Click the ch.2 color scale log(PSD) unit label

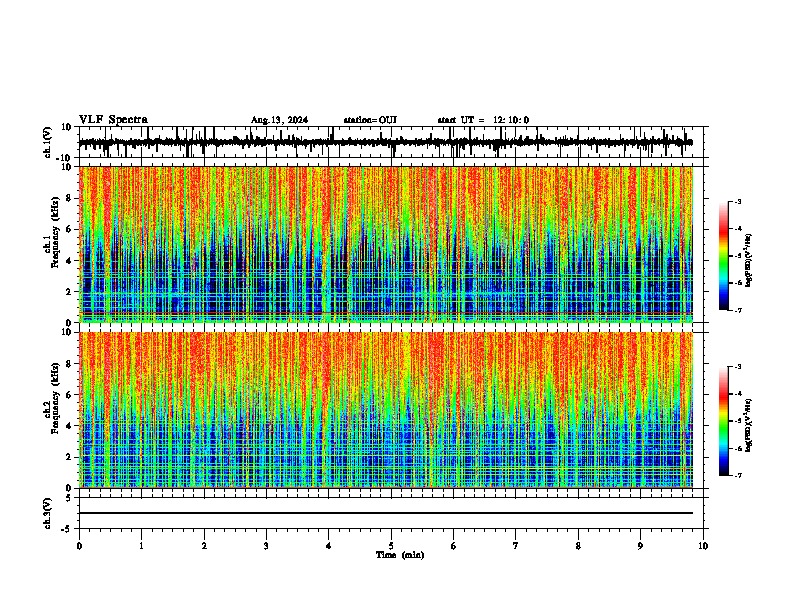(749, 425)
